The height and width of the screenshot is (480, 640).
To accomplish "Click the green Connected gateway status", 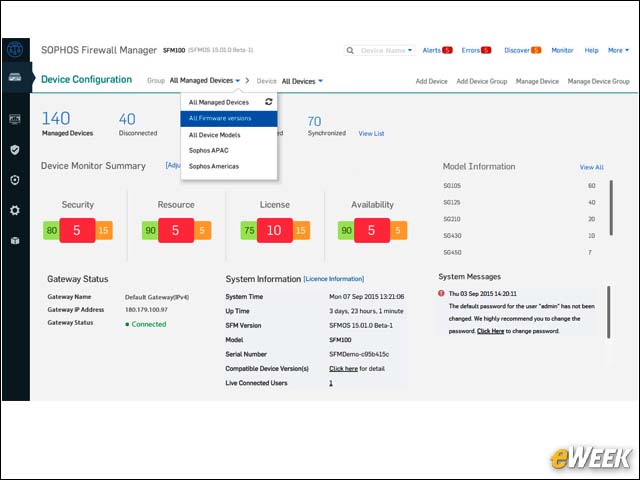I will (146, 324).
